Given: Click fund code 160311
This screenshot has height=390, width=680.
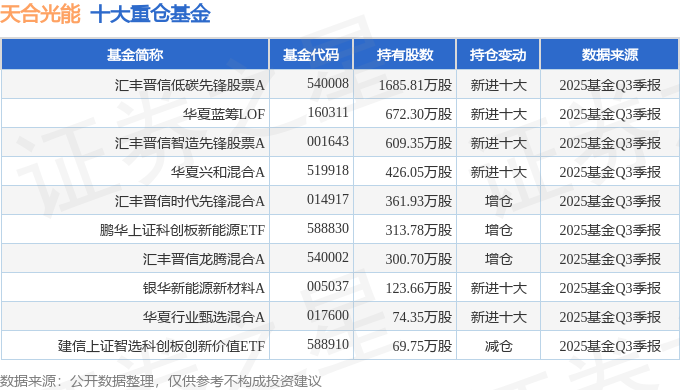Looking at the screenshot, I should (x=328, y=112).
